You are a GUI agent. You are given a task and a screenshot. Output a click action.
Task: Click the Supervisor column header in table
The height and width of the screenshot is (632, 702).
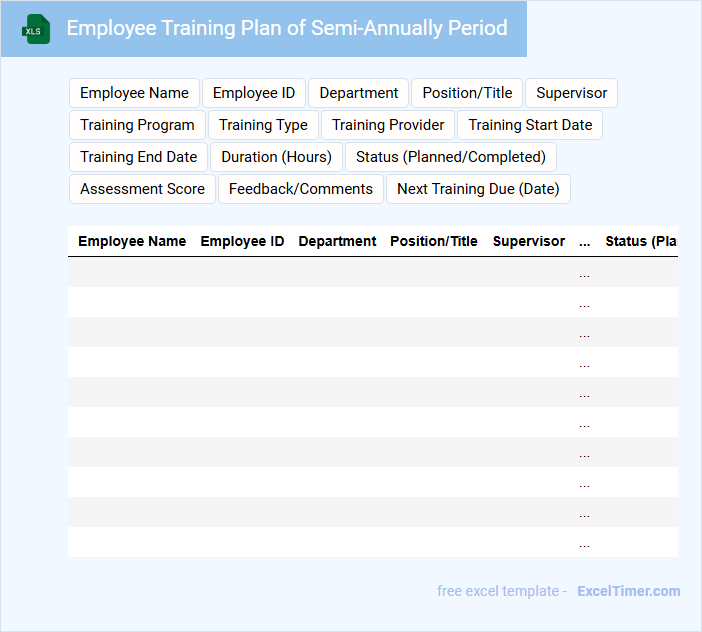click(528, 241)
